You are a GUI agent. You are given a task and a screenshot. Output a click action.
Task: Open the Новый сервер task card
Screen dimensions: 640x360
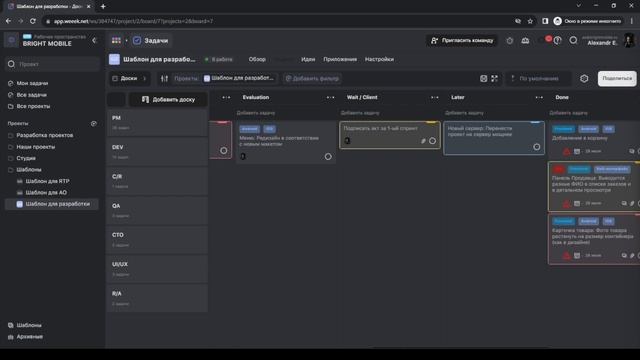click(494, 138)
